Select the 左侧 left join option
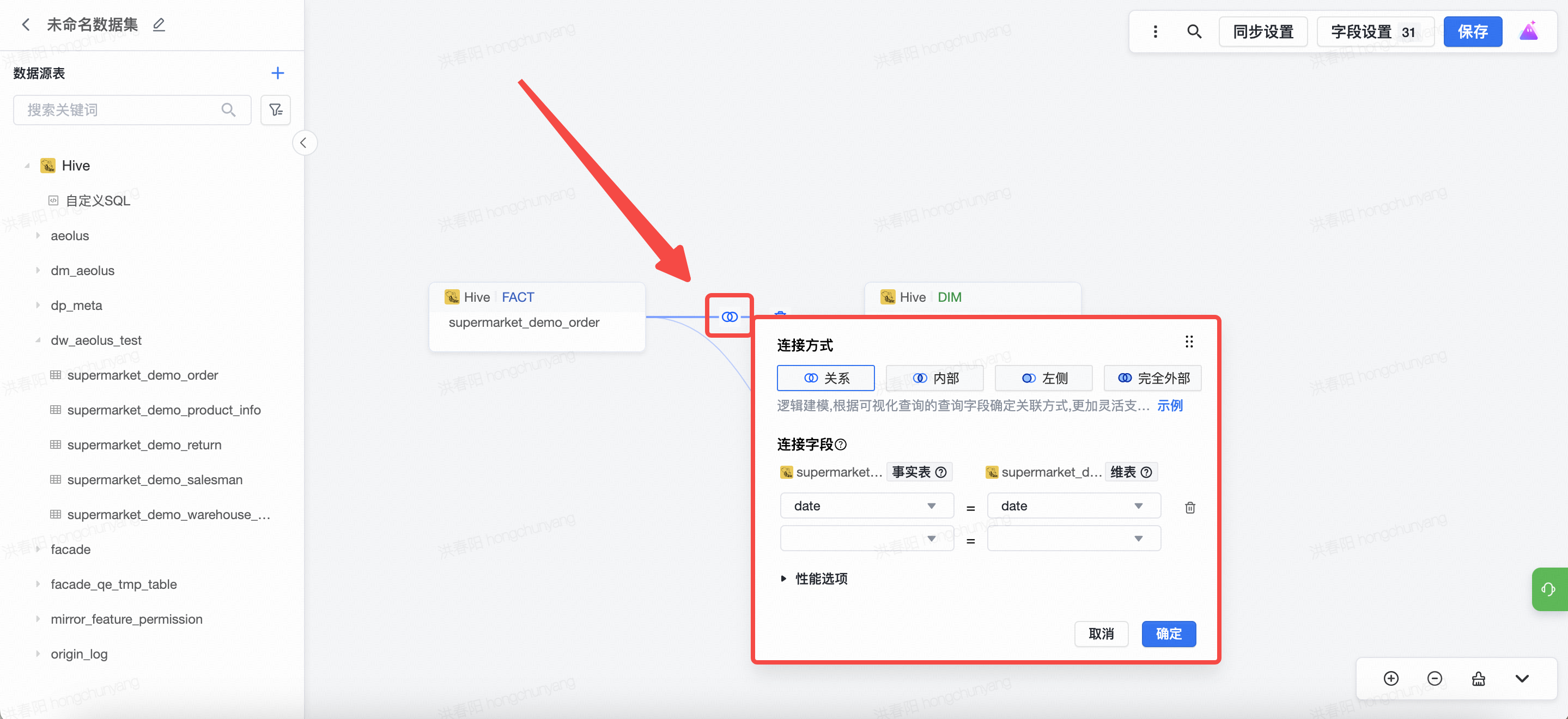The image size is (1568, 719). pyautogui.click(x=1043, y=378)
